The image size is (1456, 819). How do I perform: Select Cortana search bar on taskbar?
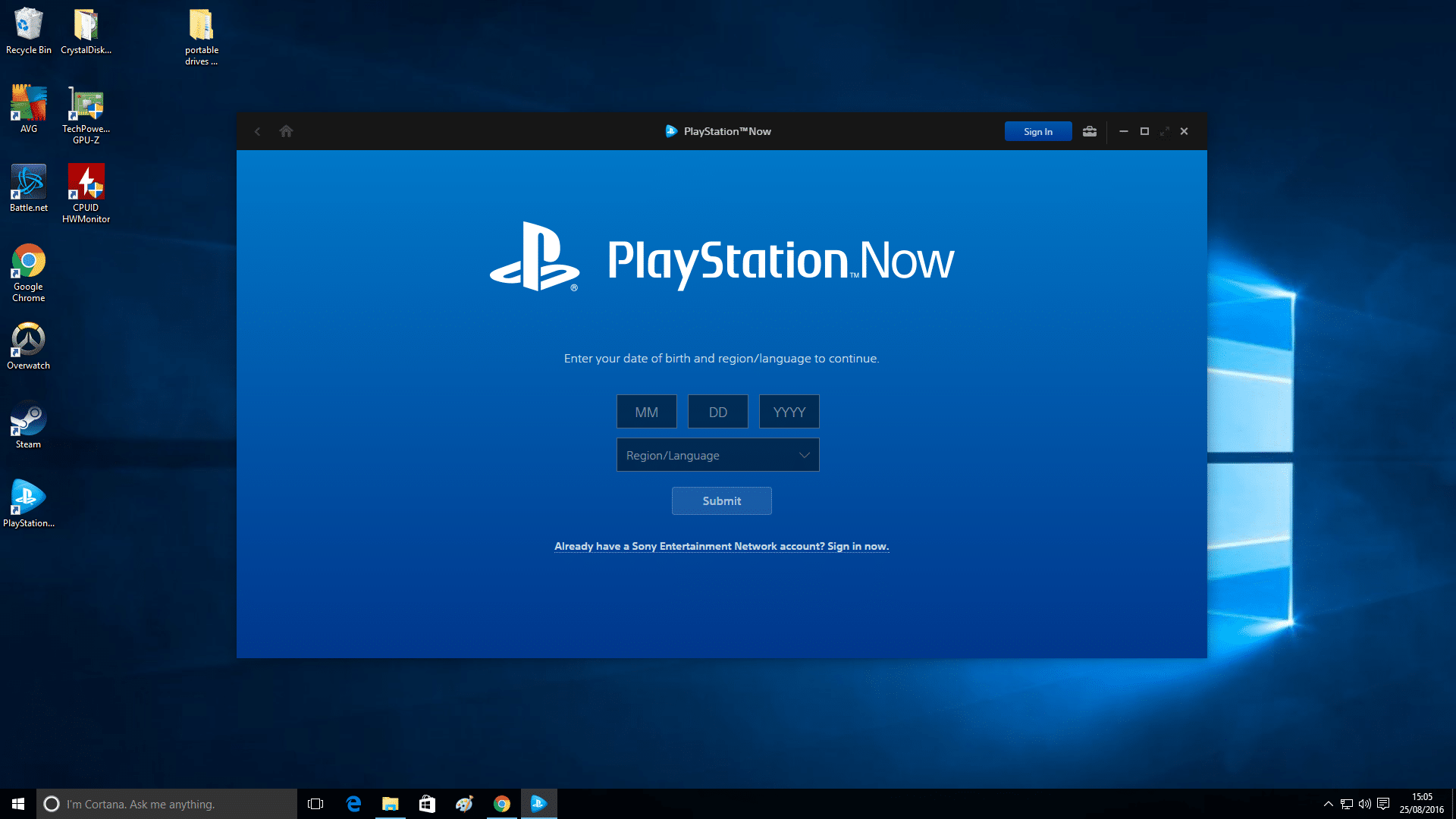pyautogui.click(x=165, y=803)
